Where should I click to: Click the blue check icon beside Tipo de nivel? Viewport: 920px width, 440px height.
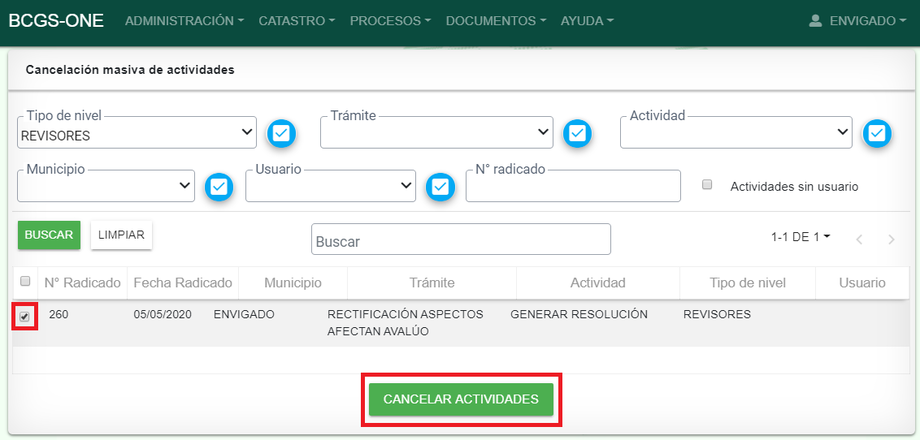pos(282,133)
